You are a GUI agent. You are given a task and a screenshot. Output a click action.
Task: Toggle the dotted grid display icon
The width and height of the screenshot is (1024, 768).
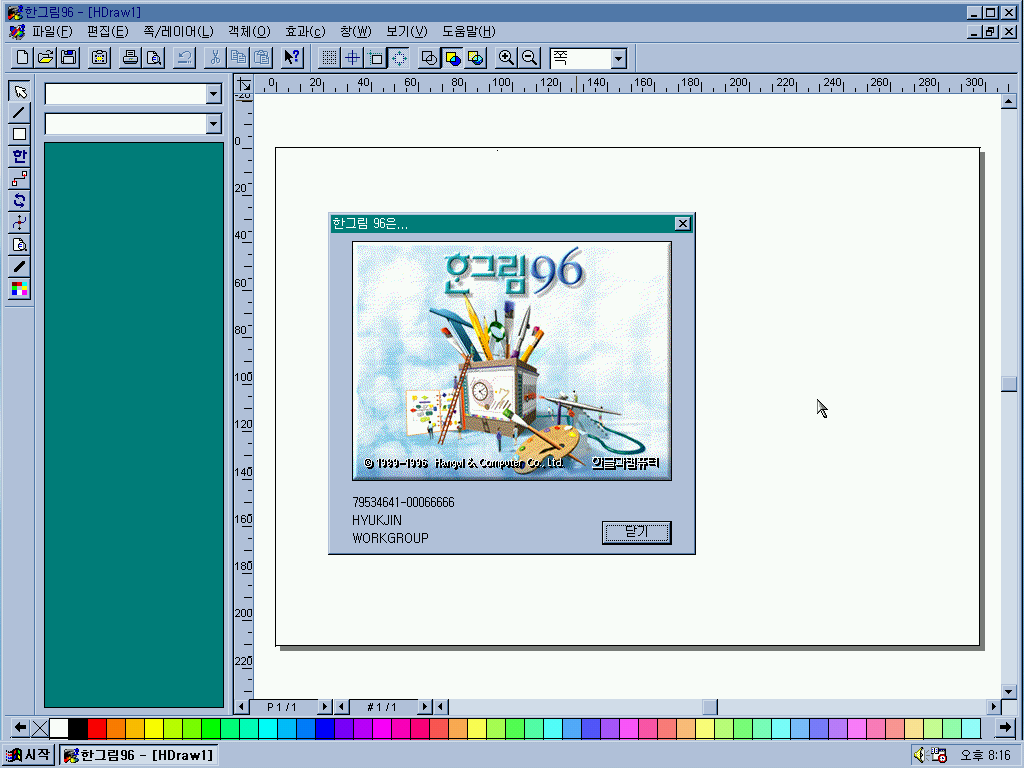point(329,58)
